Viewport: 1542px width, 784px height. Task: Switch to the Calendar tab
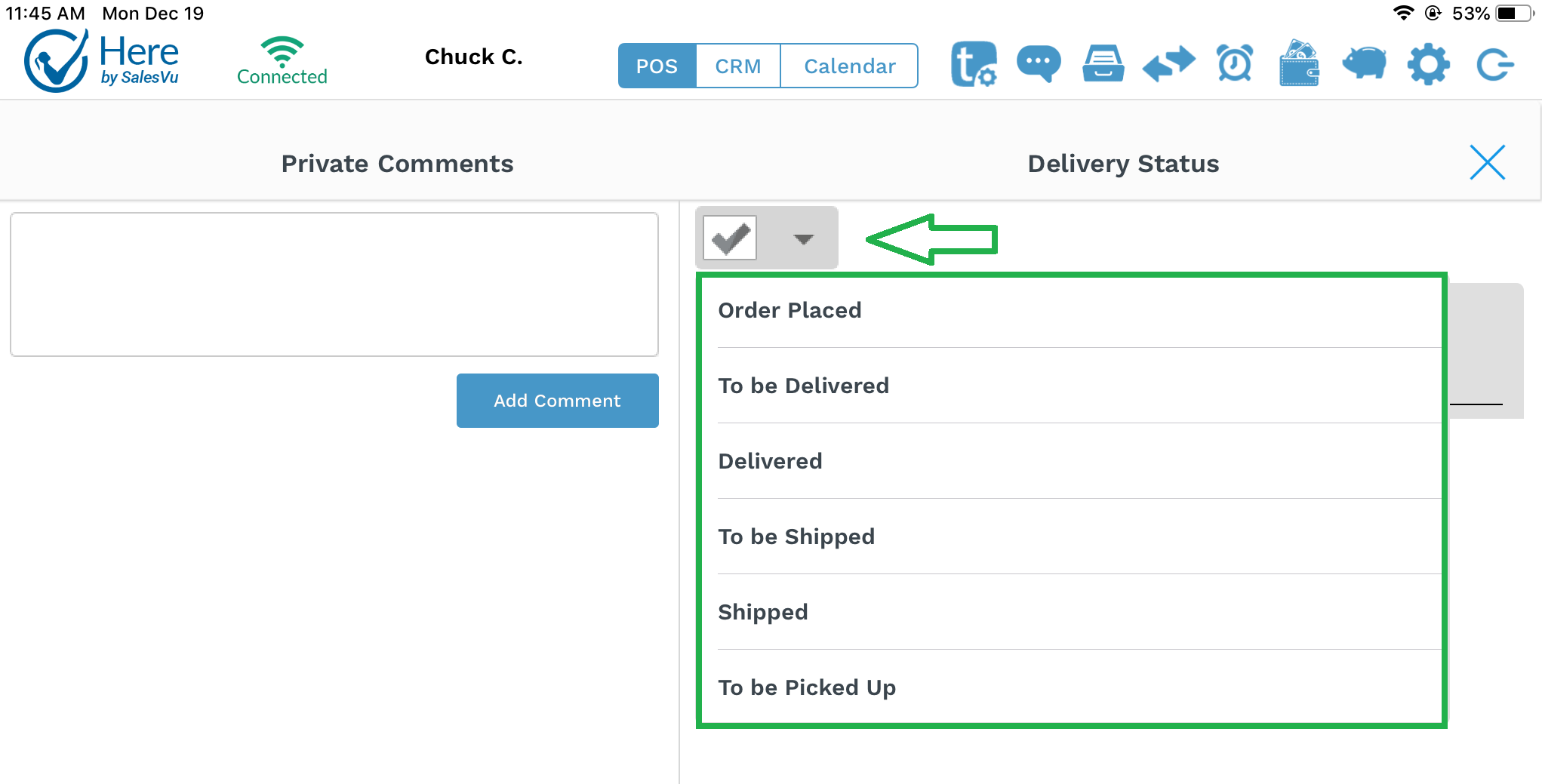coord(849,66)
